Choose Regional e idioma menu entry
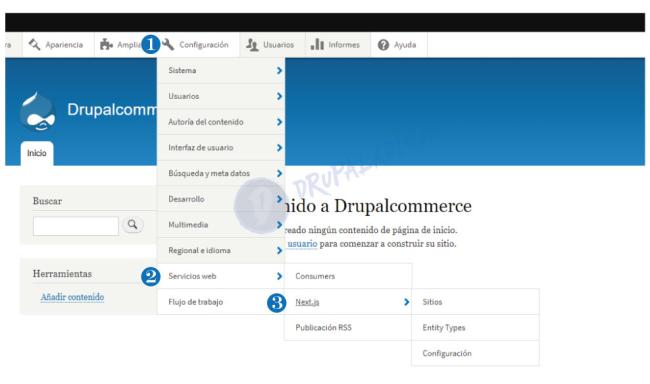Image resolution: width=650 pixels, height=384 pixels. 221,250
